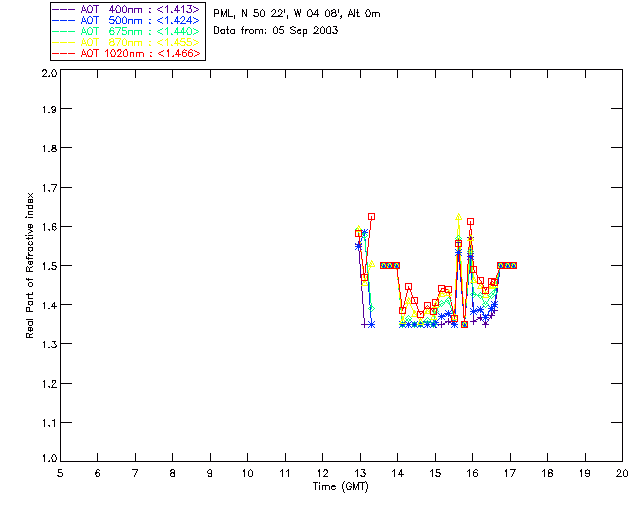
Task: Click y-axis tick label 1.5
Action: point(49,266)
